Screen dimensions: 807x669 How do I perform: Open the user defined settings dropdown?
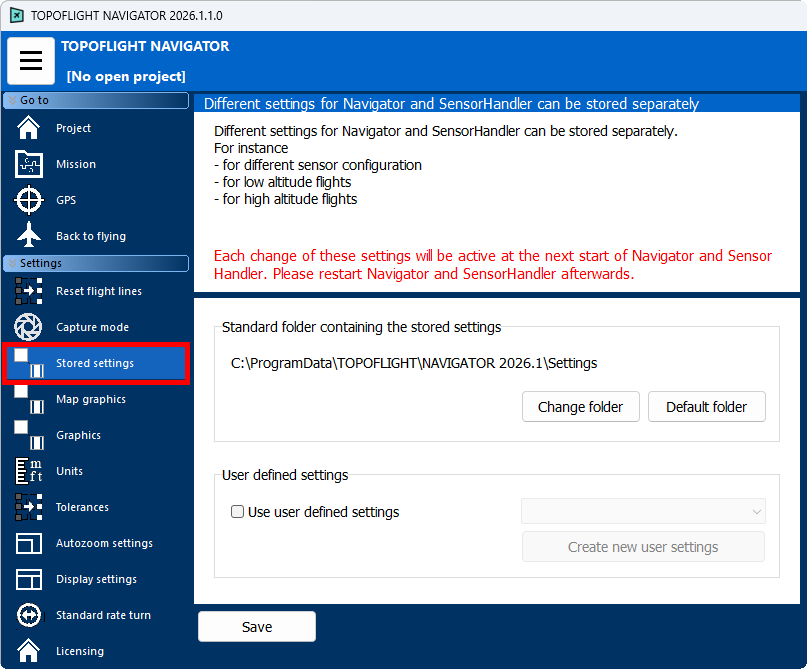coord(643,512)
